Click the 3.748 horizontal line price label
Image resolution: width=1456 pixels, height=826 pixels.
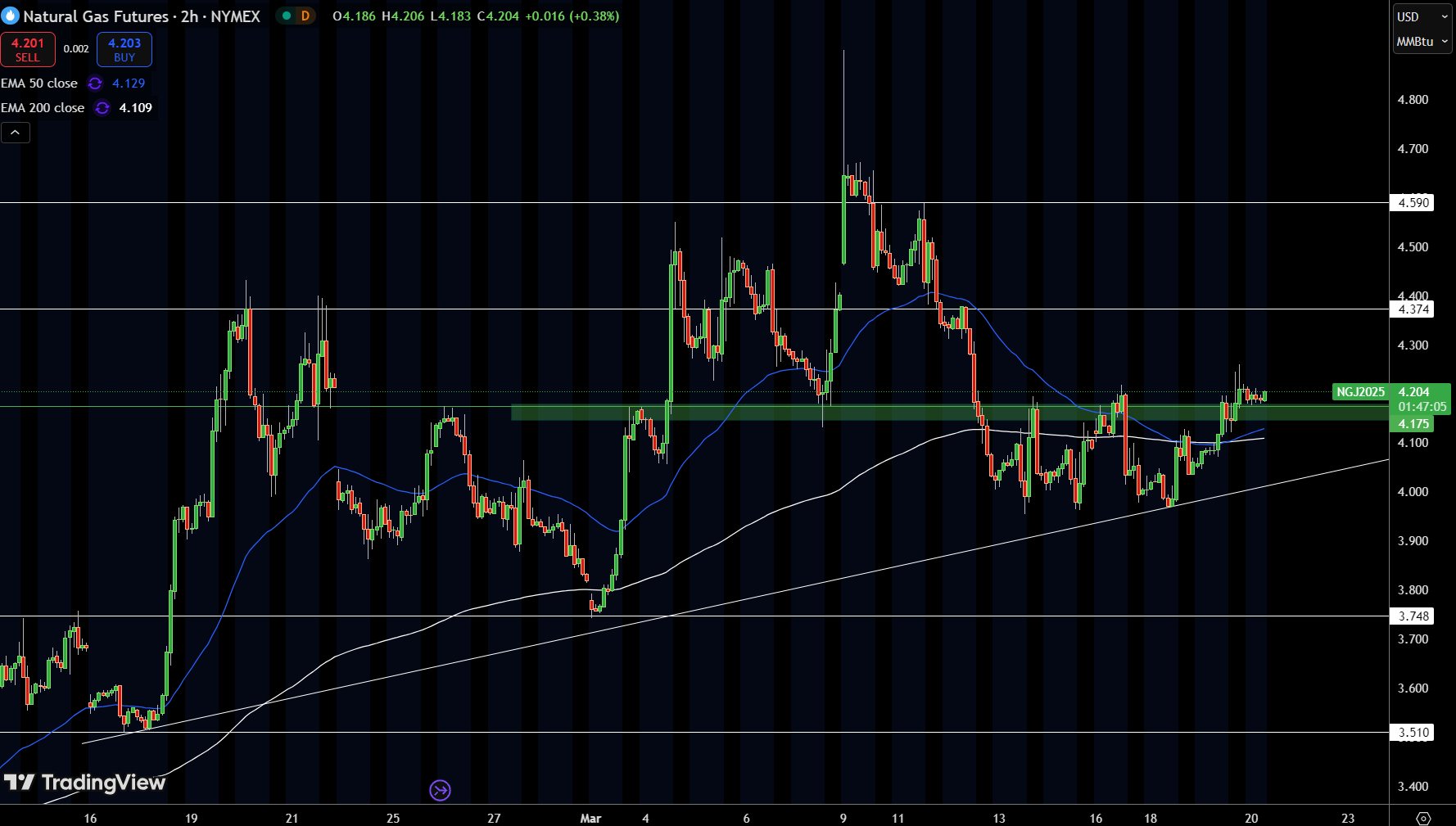pyautogui.click(x=1413, y=616)
